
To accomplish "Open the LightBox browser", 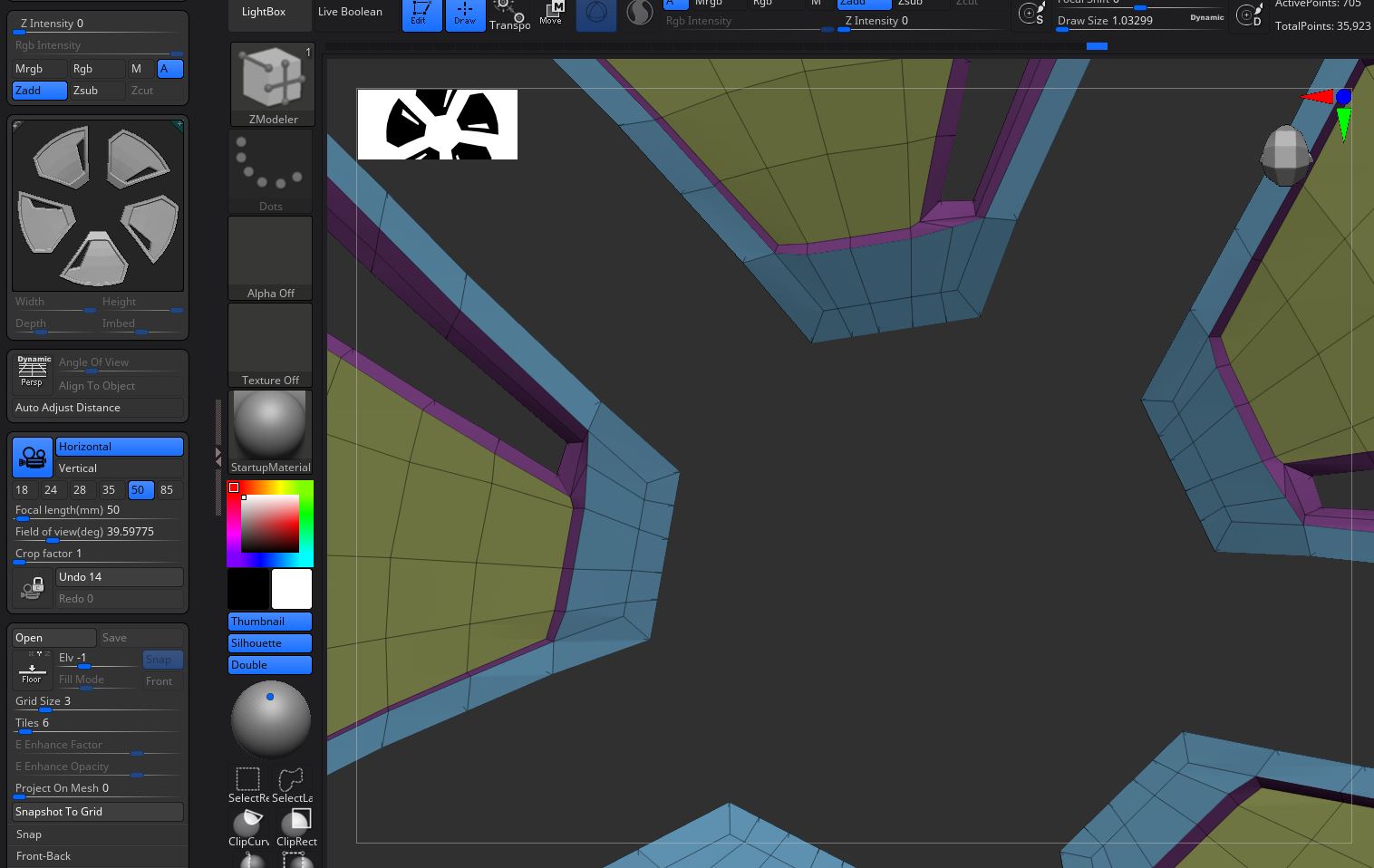I will (264, 12).
